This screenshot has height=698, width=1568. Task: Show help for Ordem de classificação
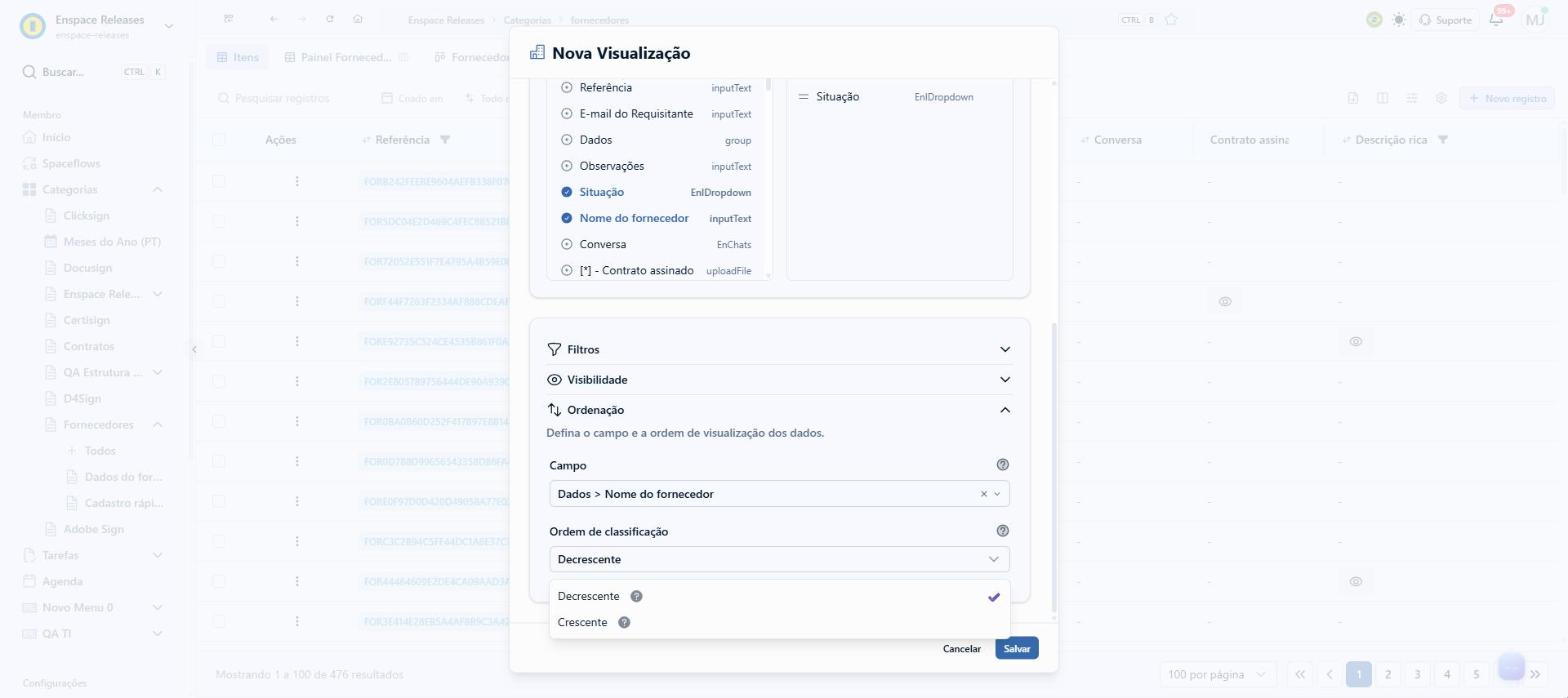1003,531
